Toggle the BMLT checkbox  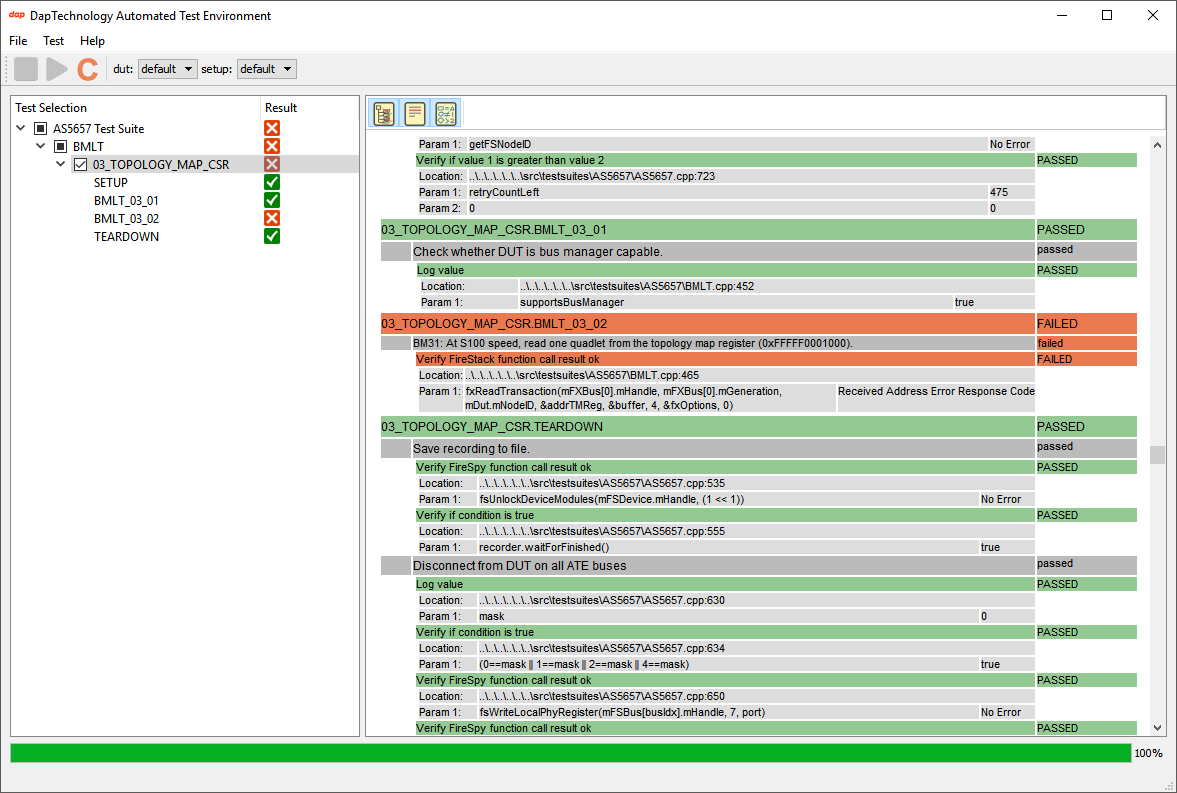pyautogui.click(x=61, y=146)
